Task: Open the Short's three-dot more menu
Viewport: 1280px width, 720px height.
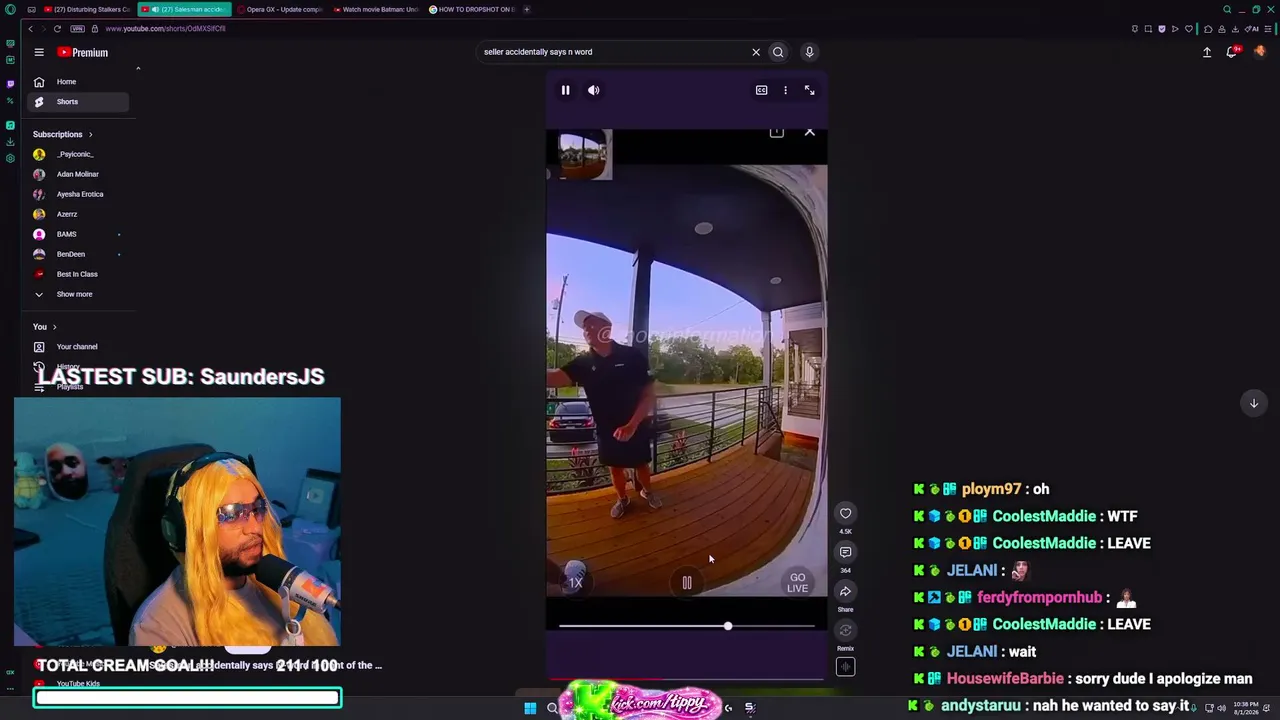Action: click(x=785, y=90)
